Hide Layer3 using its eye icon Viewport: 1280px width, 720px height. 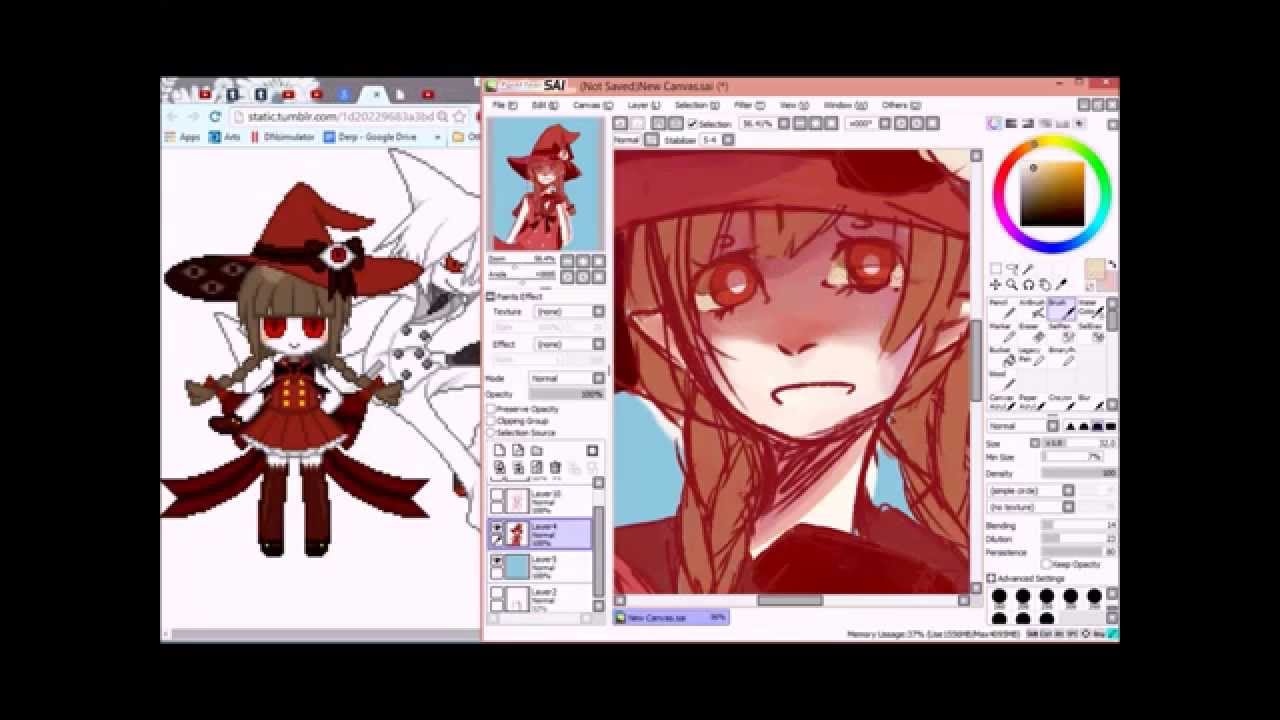click(497, 561)
